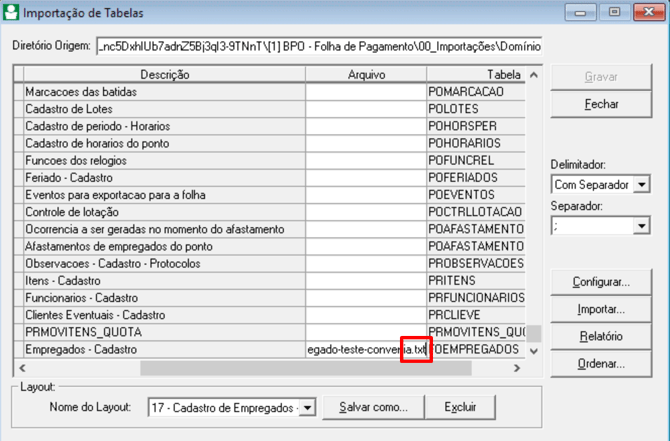Open the Relatório report button
The height and width of the screenshot is (441, 670).
pyautogui.click(x=601, y=337)
